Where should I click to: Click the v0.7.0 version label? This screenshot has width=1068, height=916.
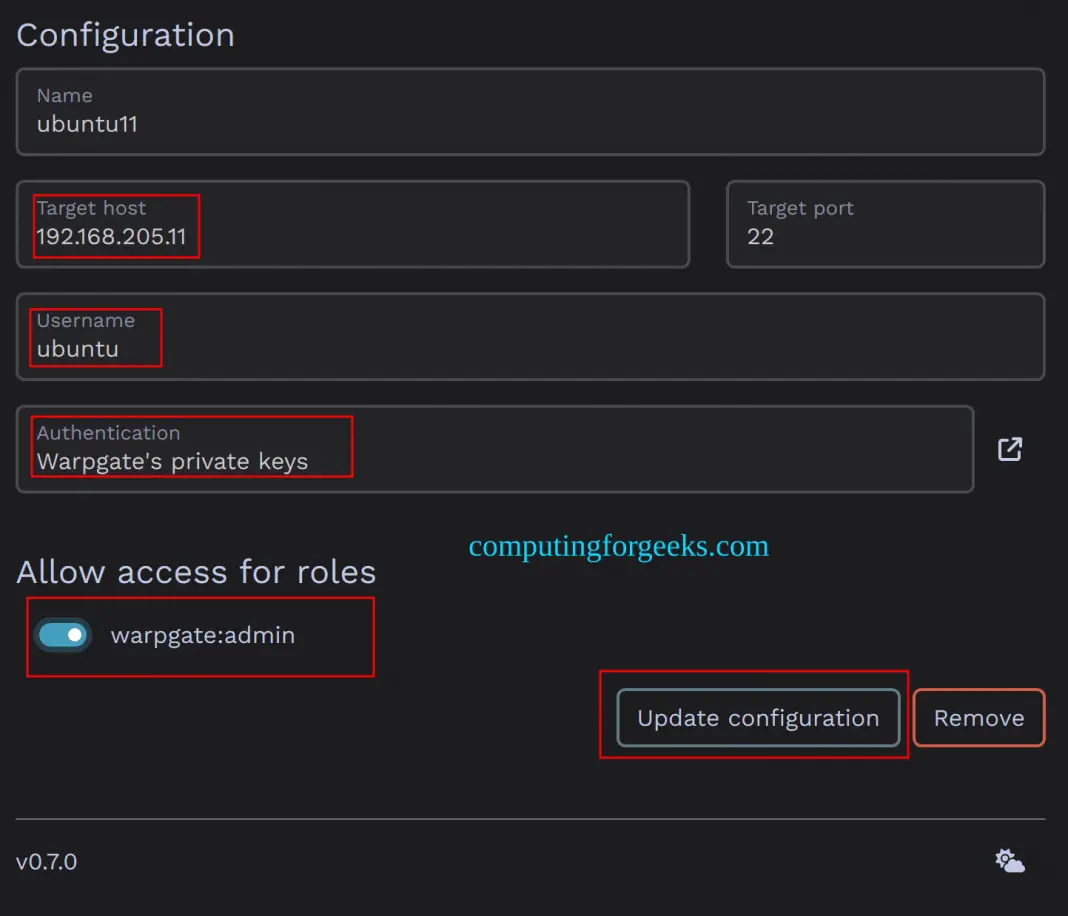click(x=47, y=861)
